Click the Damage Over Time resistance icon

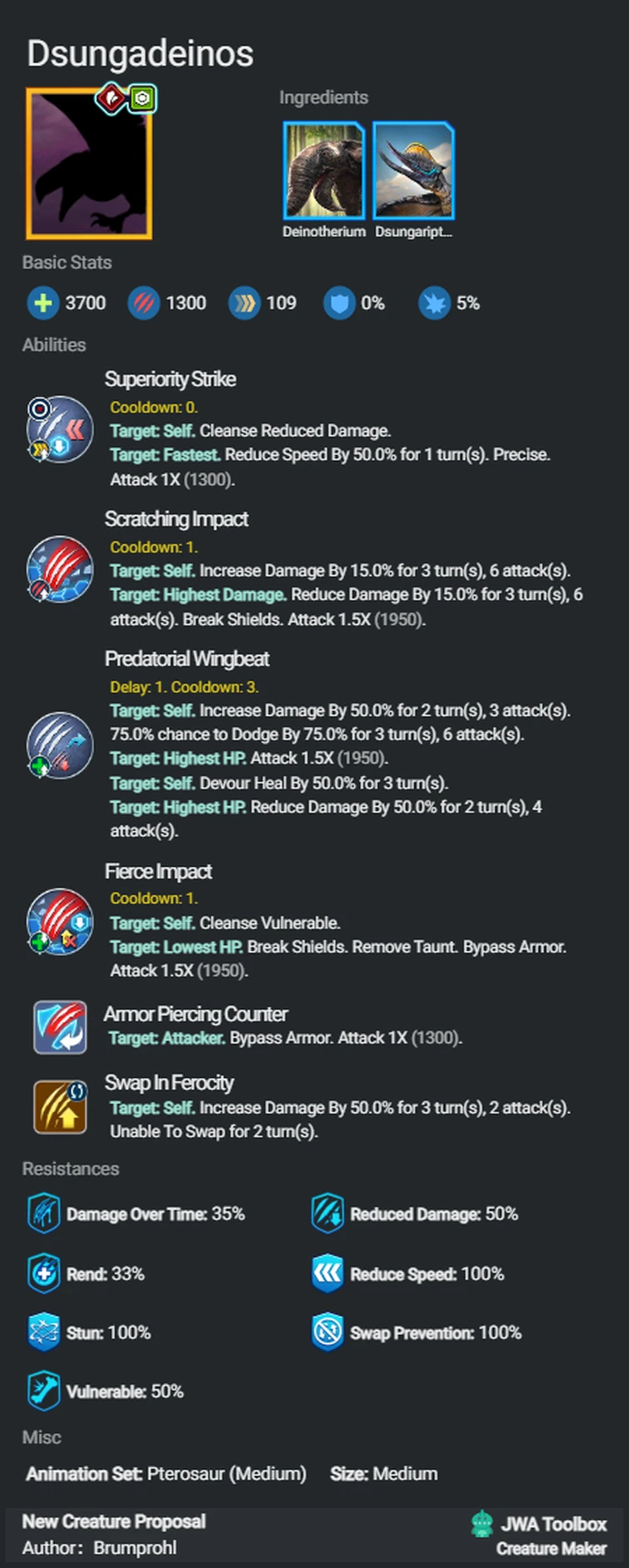coord(43,1214)
